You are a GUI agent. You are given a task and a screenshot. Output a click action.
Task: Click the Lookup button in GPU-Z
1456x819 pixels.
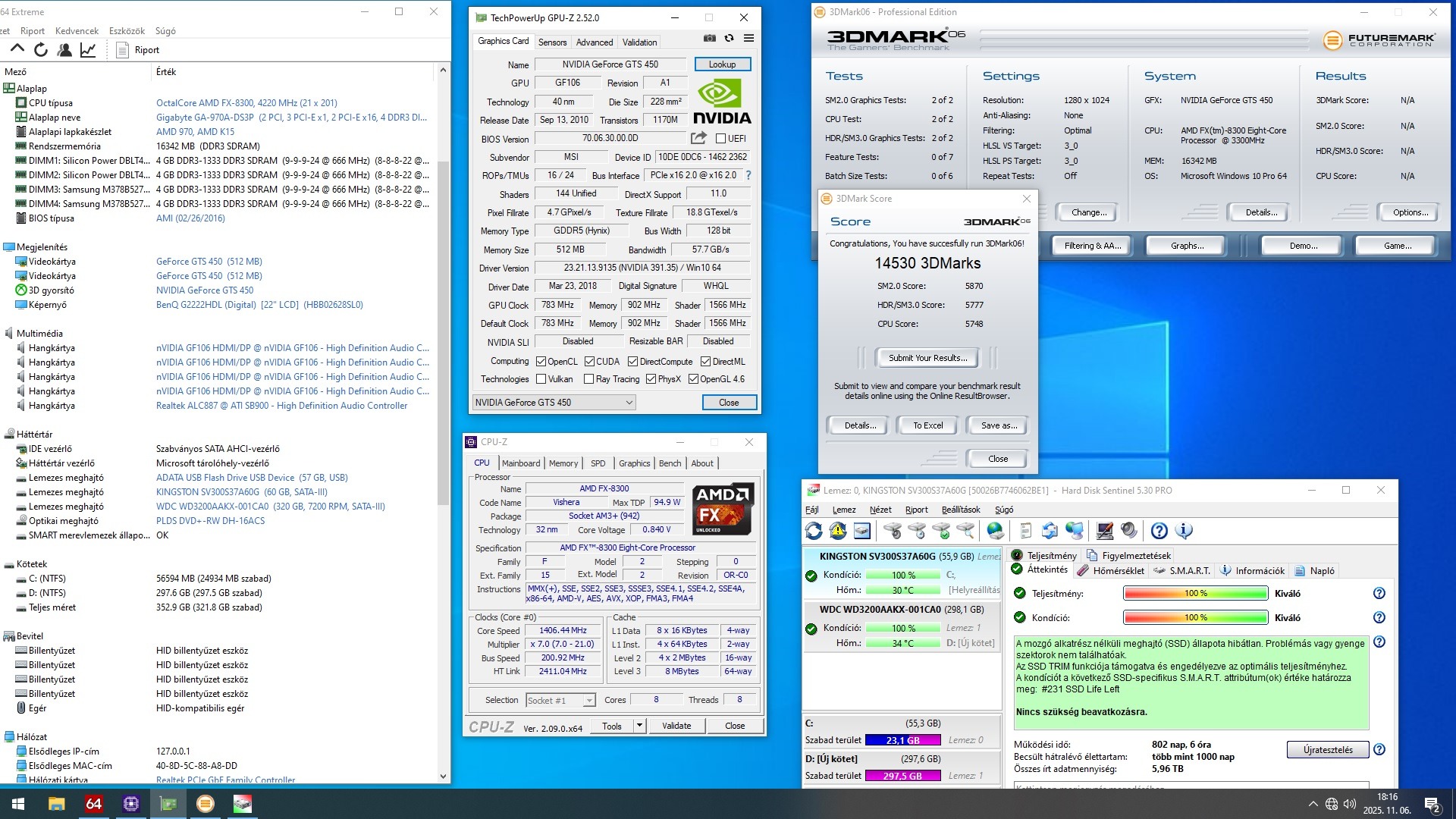point(722,64)
